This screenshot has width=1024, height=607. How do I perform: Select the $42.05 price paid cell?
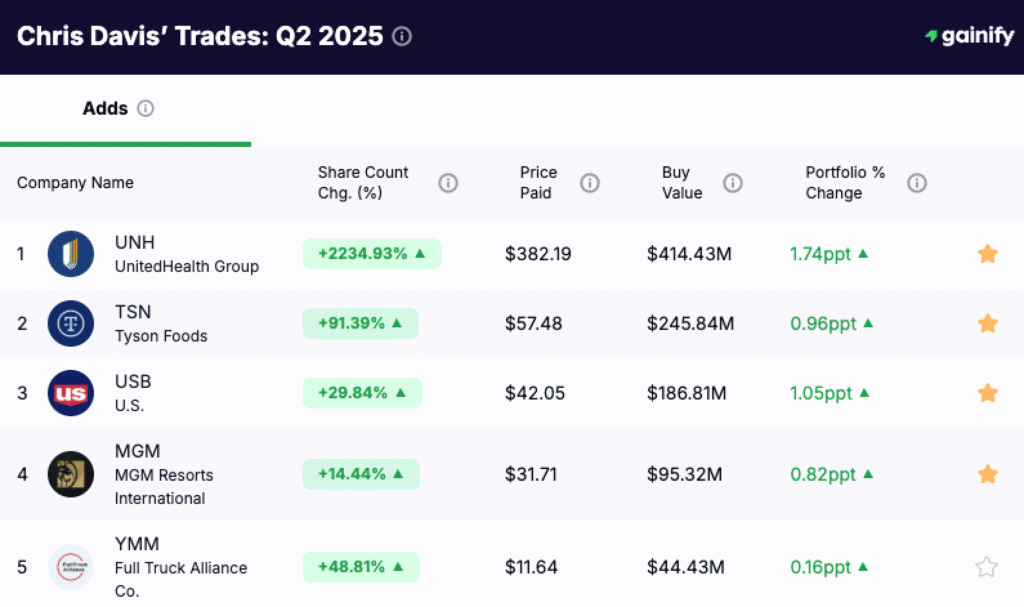coord(535,393)
